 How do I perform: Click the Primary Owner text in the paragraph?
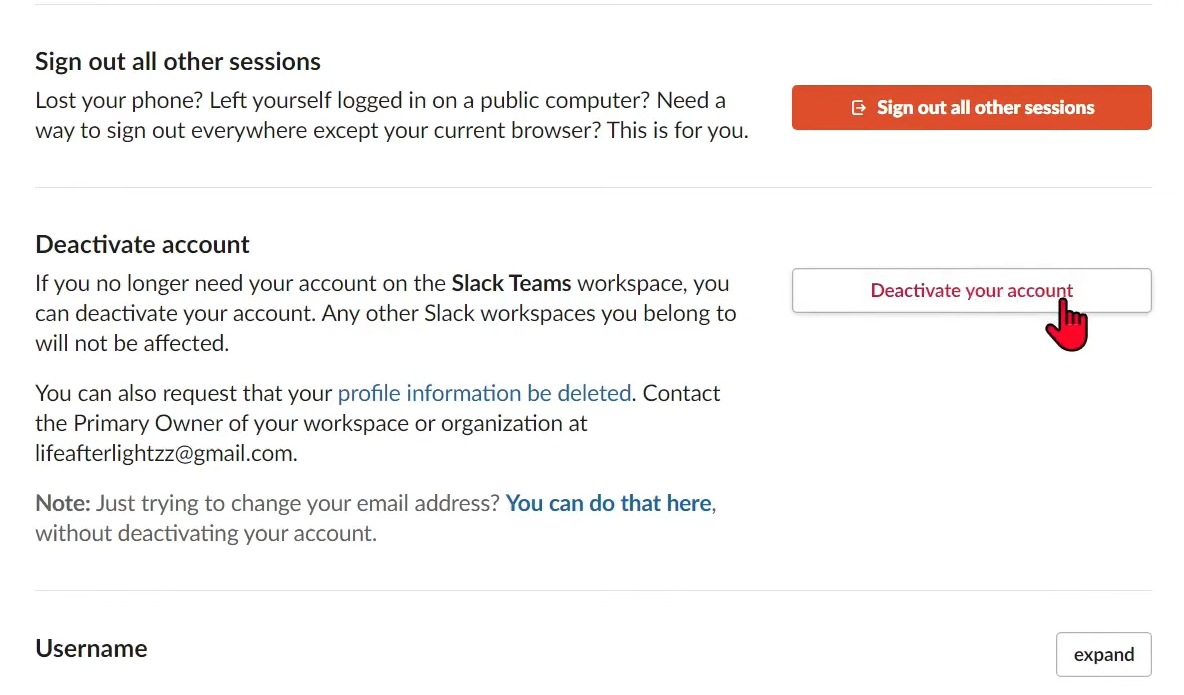[141, 423]
